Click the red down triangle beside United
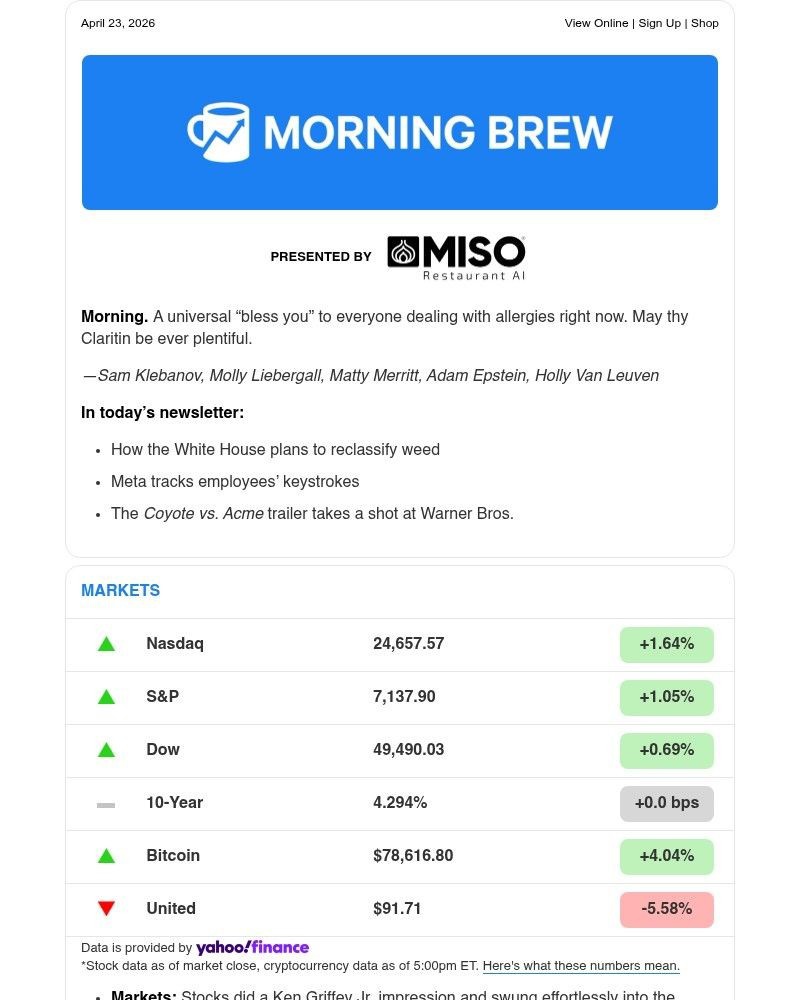800x1000 pixels. [106, 908]
